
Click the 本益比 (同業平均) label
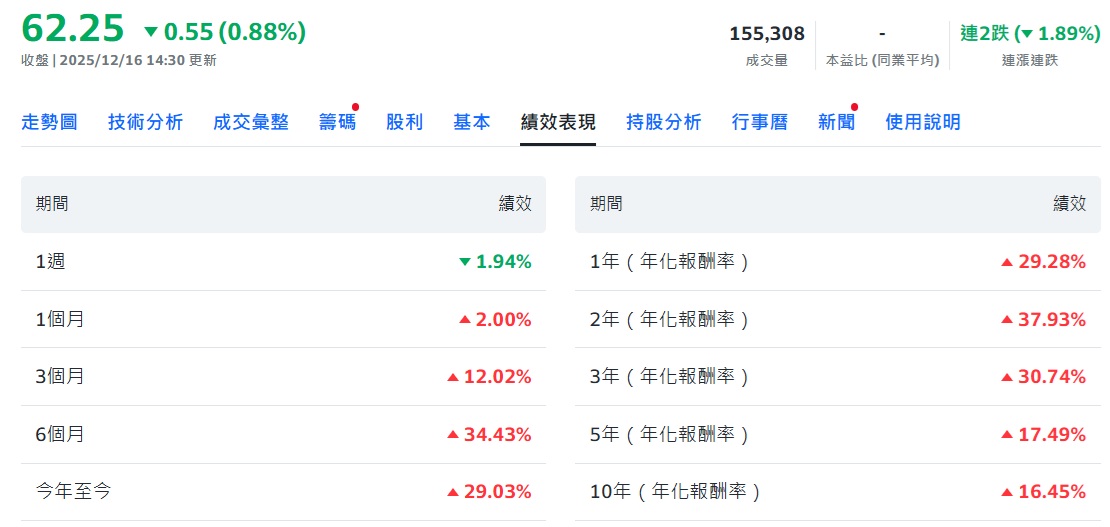[x=883, y=61]
